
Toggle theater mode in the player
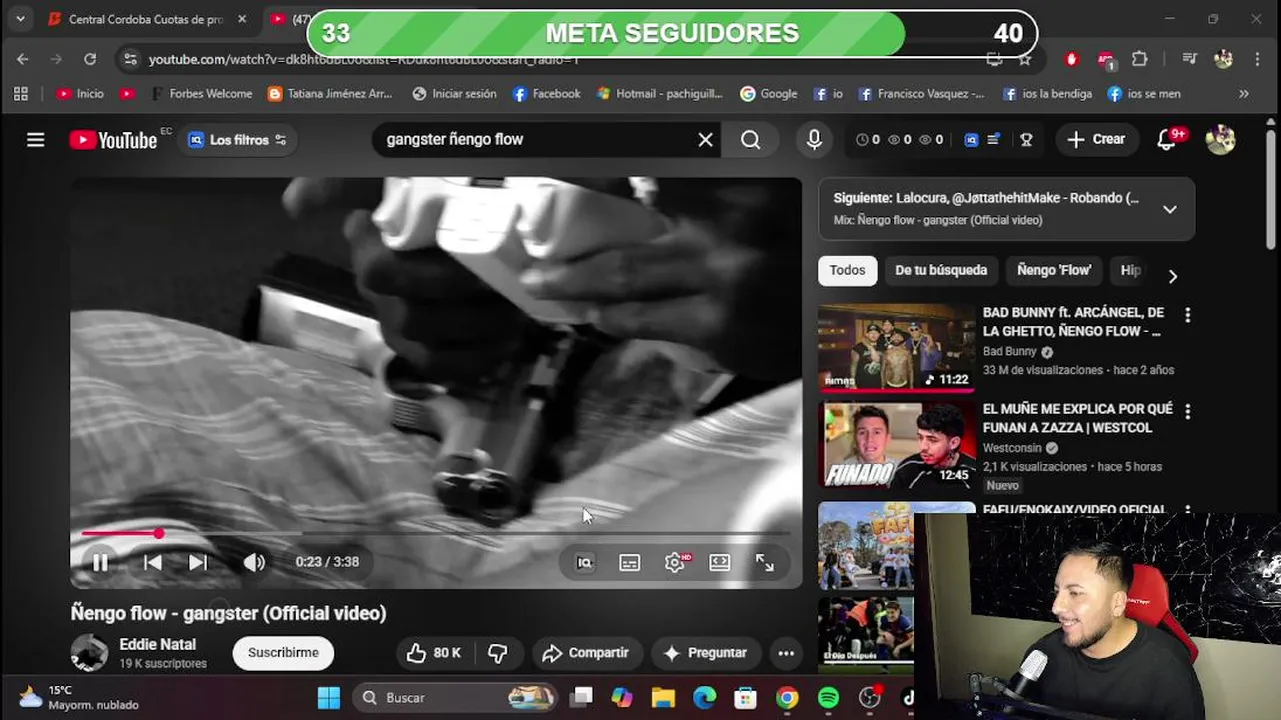pos(720,563)
